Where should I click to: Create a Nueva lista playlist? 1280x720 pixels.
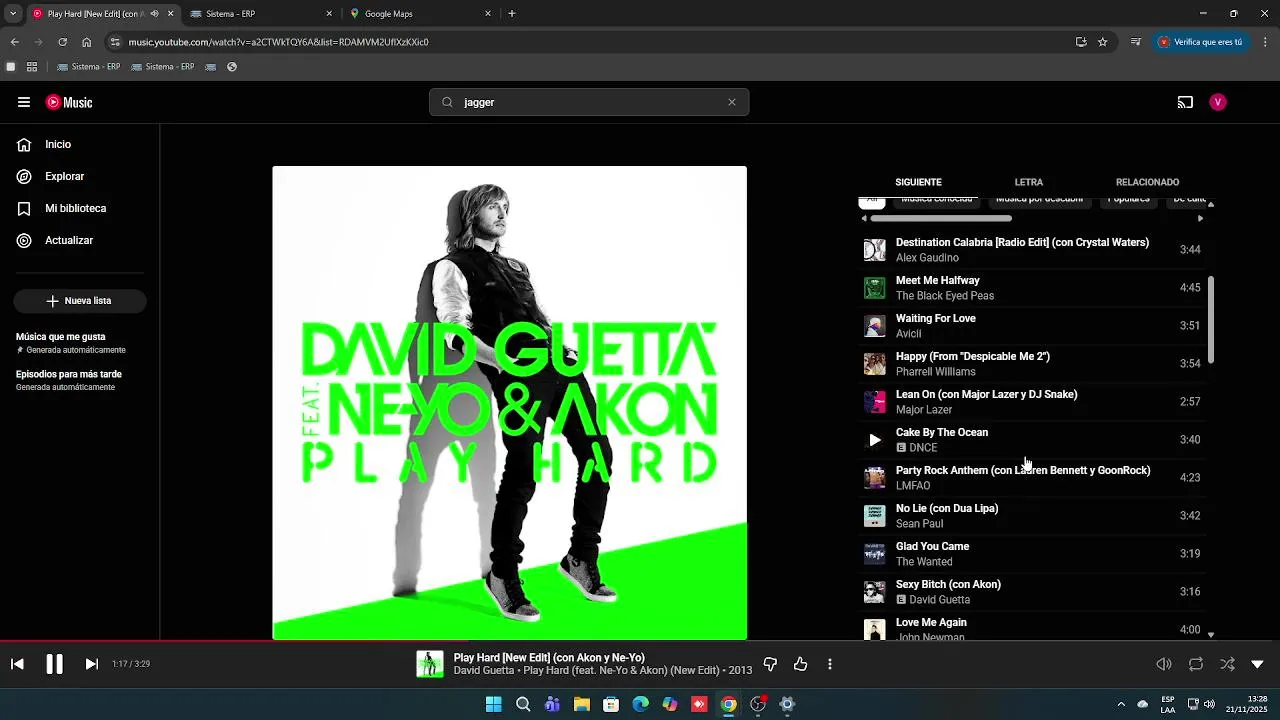pyautogui.click(x=80, y=300)
